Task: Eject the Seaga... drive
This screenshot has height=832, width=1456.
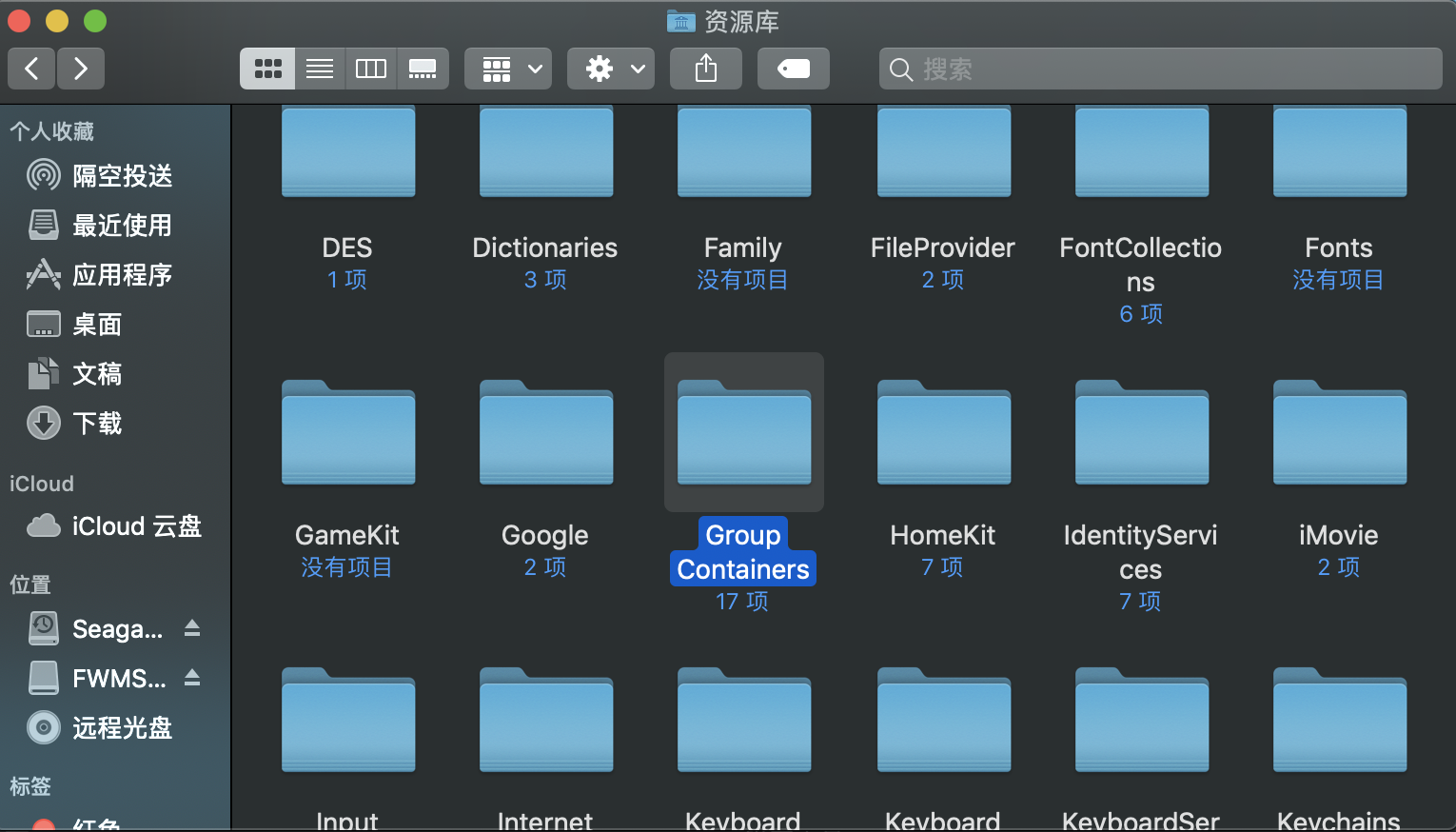Action: click(x=192, y=628)
